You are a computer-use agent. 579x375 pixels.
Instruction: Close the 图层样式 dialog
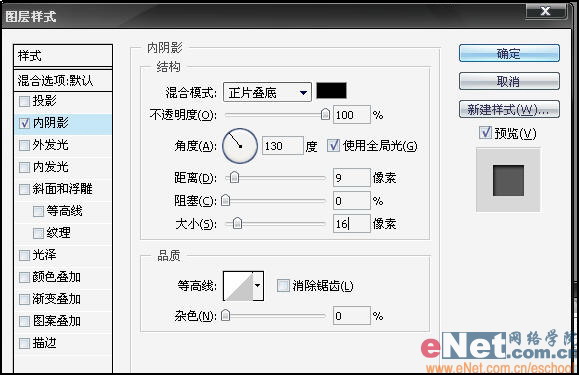click(x=545, y=11)
